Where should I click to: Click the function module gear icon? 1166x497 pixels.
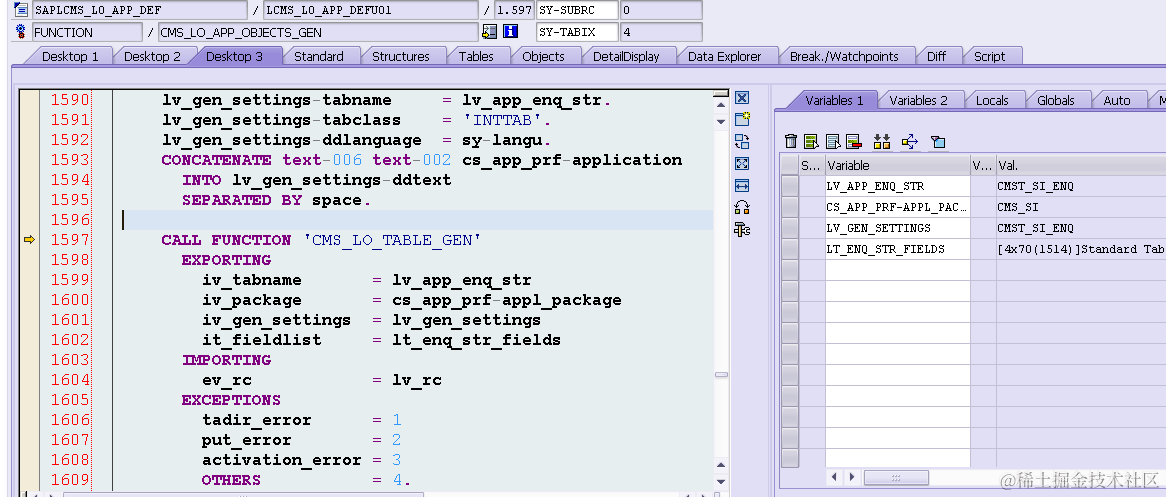tap(21, 32)
